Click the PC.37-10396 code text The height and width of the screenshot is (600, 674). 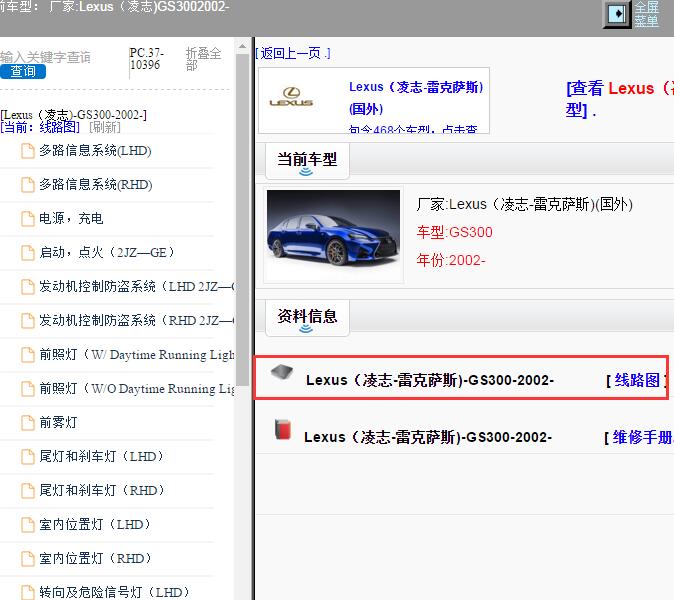click(x=147, y=59)
